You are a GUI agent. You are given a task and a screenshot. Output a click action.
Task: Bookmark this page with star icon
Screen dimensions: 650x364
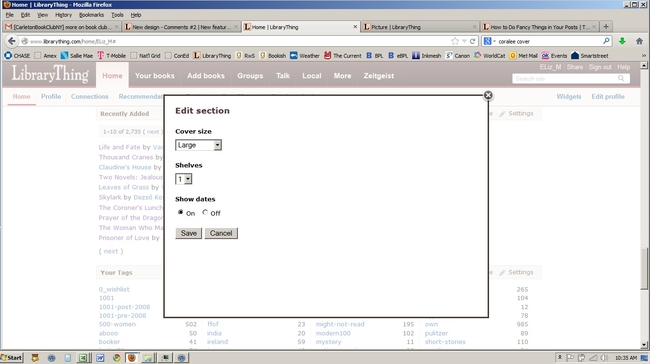[455, 41]
